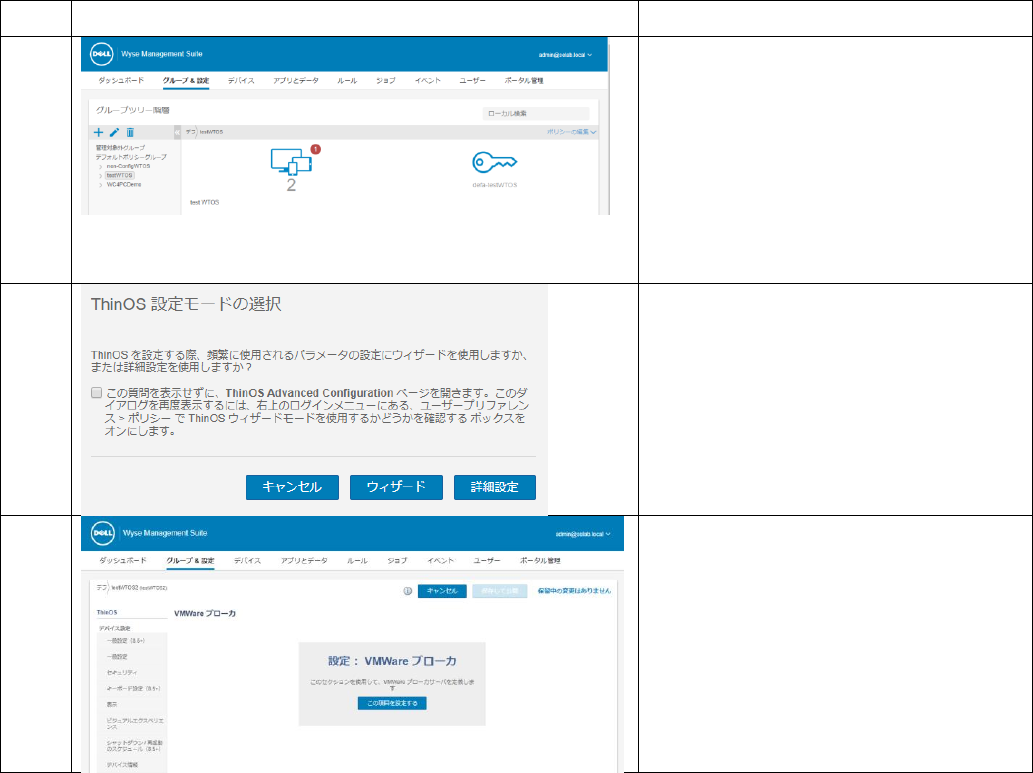Expand the WC4PCDemo group node
The image size is (1033, 773).
point(100,185)
